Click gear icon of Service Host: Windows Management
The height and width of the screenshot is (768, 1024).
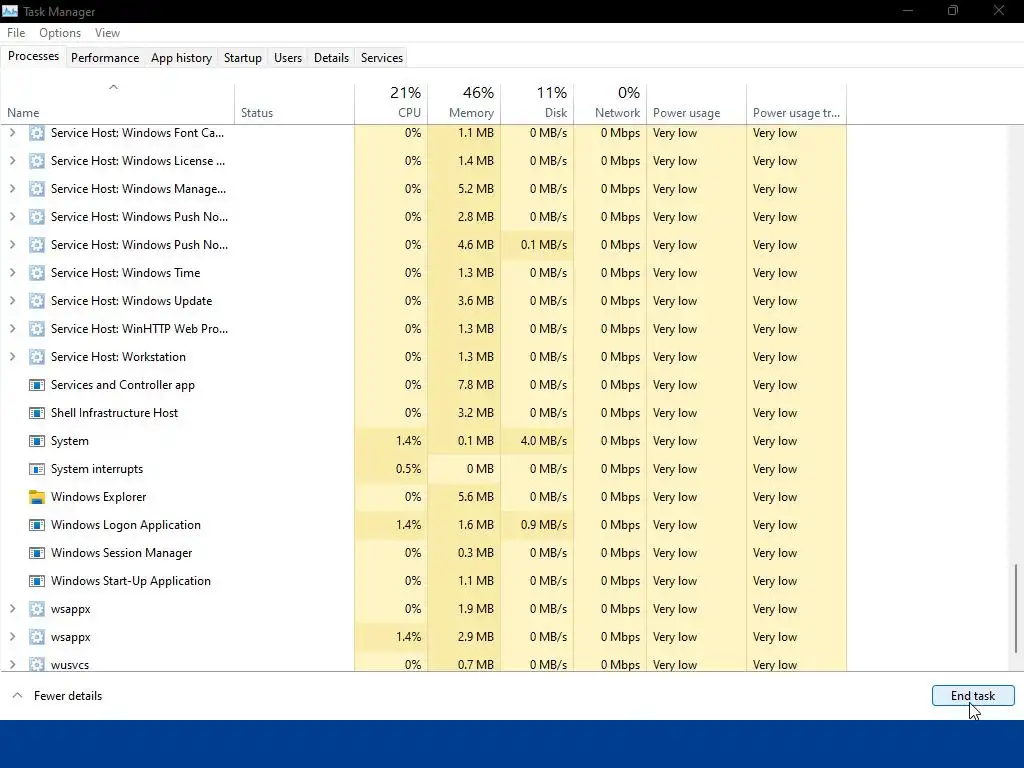[x=37, y=189]
